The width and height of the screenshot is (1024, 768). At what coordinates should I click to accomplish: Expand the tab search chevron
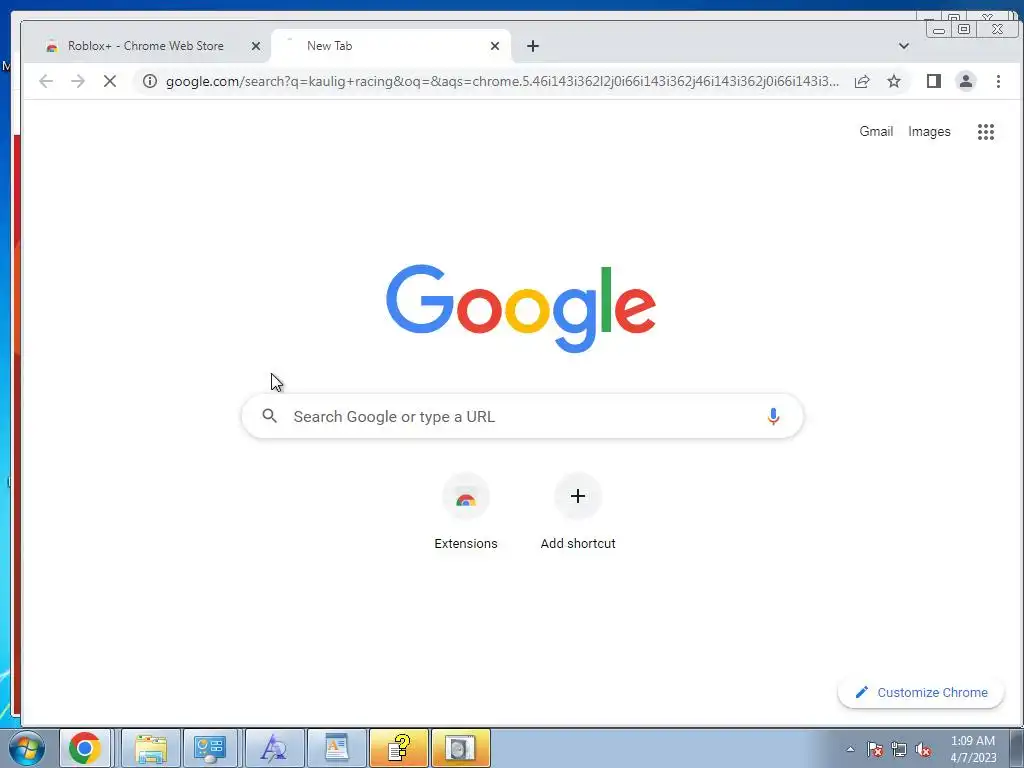tap(904, 46)
